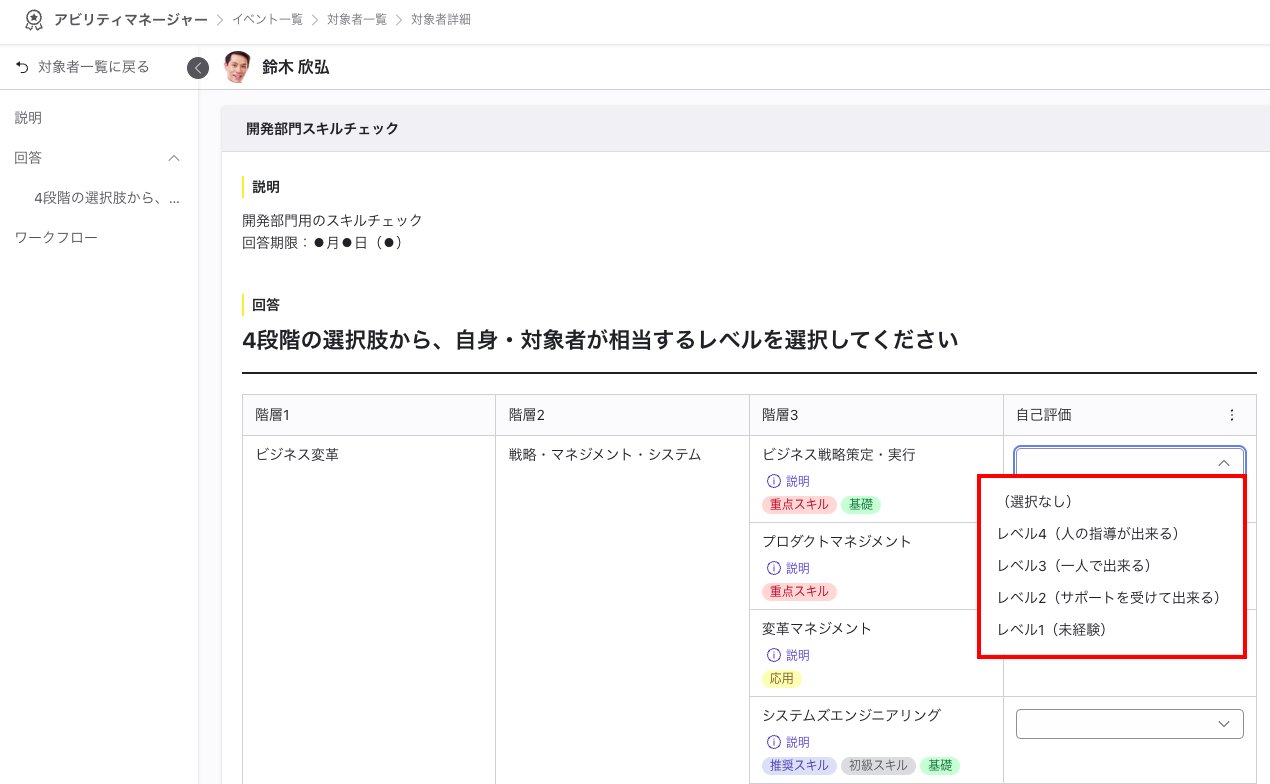Select 説明 in the left sidebar
The image size is (1270, 784).
[27, 117]
